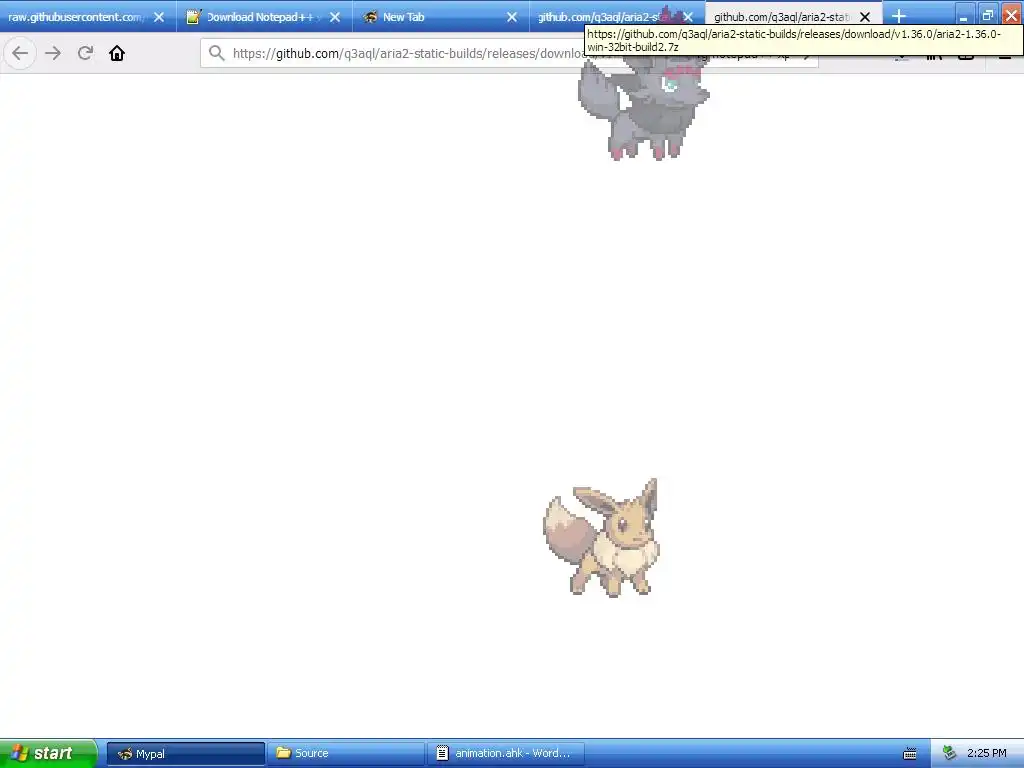Image resolution: width=1024 pixels, height=768 pixels.
Task: Minimize the Mypal browser window
Action: [x=963, y=15]
